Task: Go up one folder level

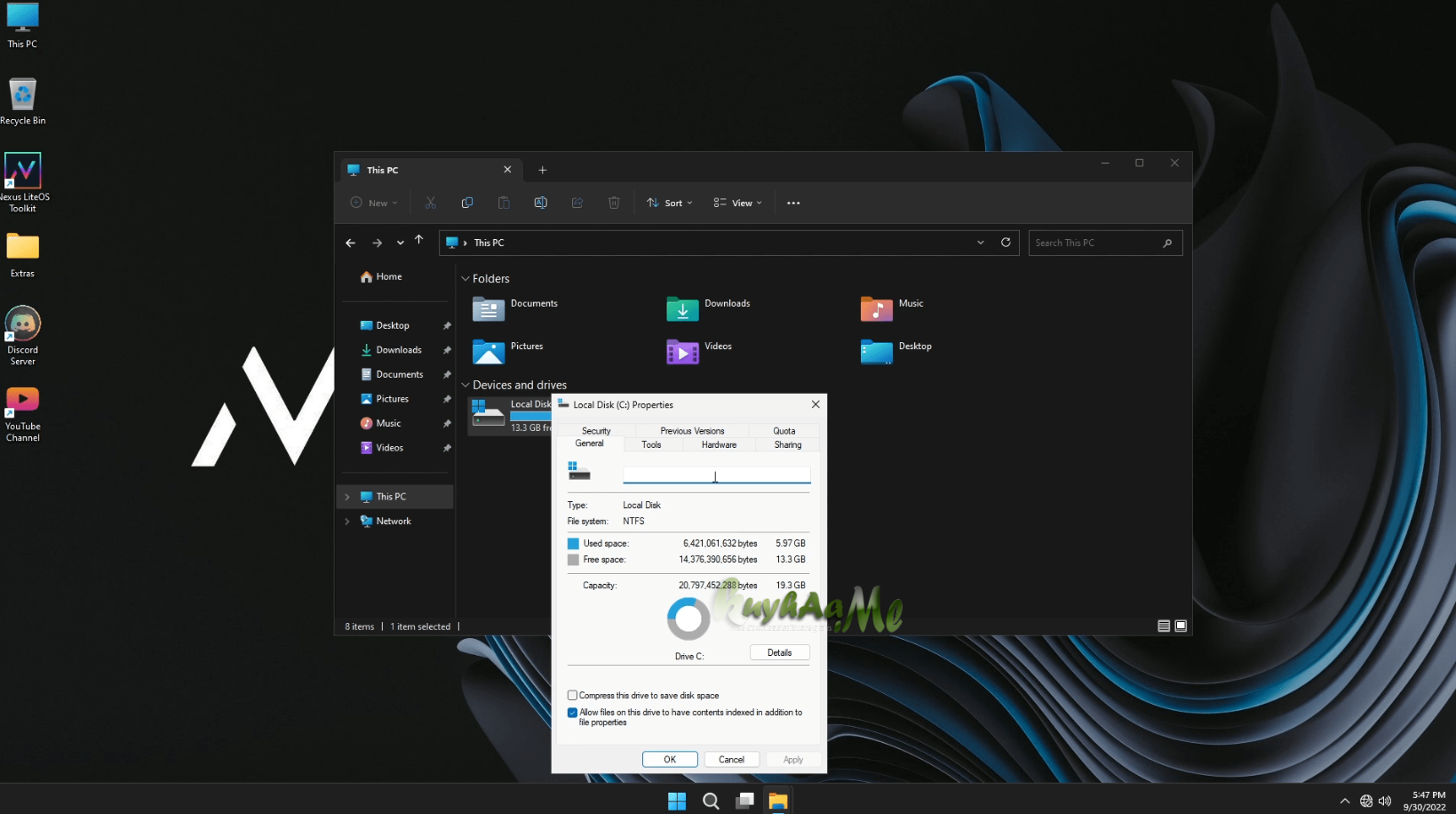Action: tap(419, 240)
